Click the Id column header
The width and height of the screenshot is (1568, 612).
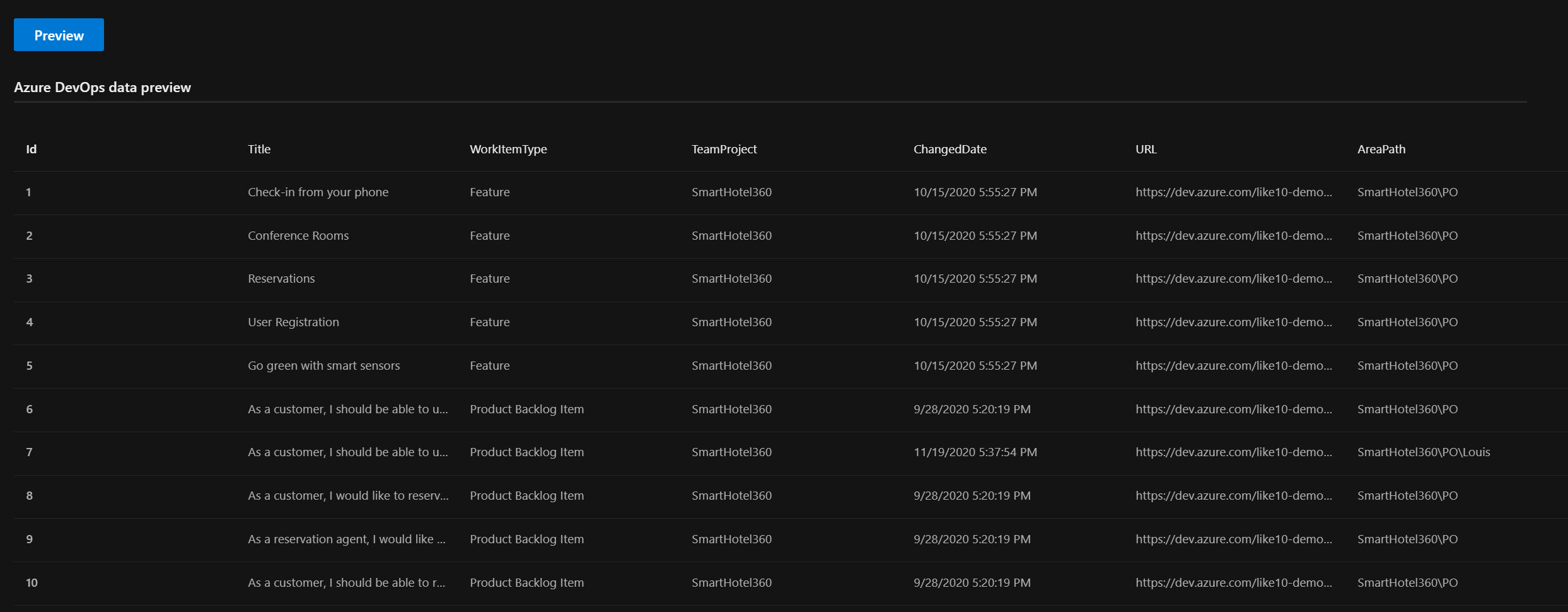[x=31, y=150]
